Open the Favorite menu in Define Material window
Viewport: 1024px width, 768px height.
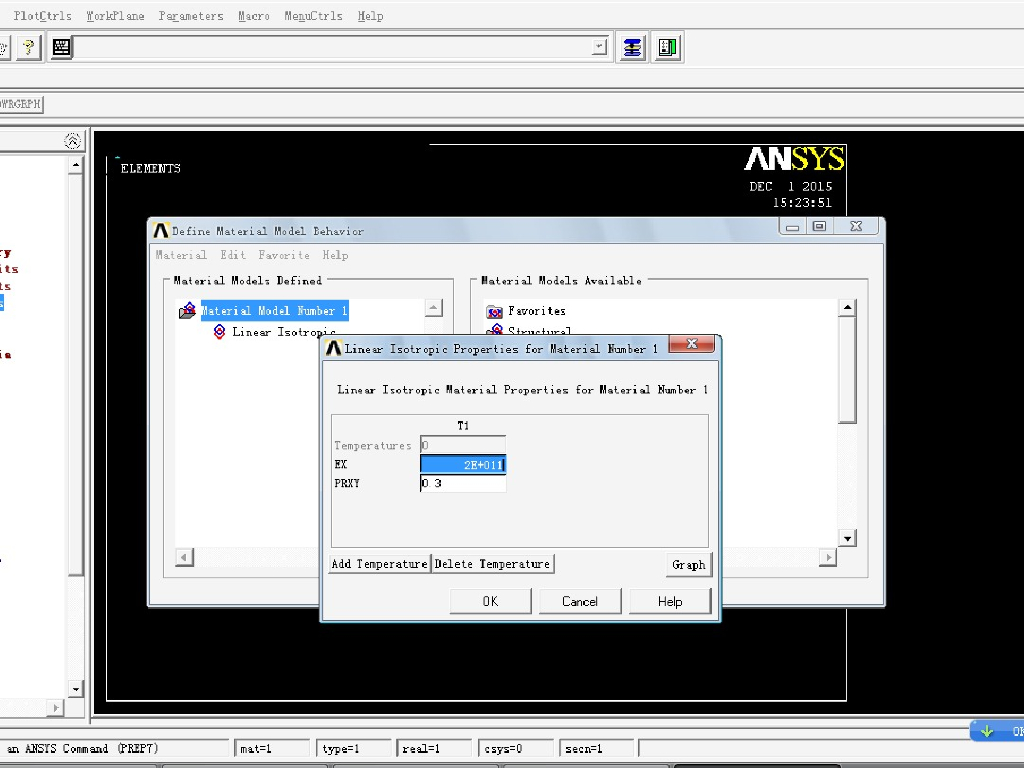pyautogui.click(x=283, y=255)
